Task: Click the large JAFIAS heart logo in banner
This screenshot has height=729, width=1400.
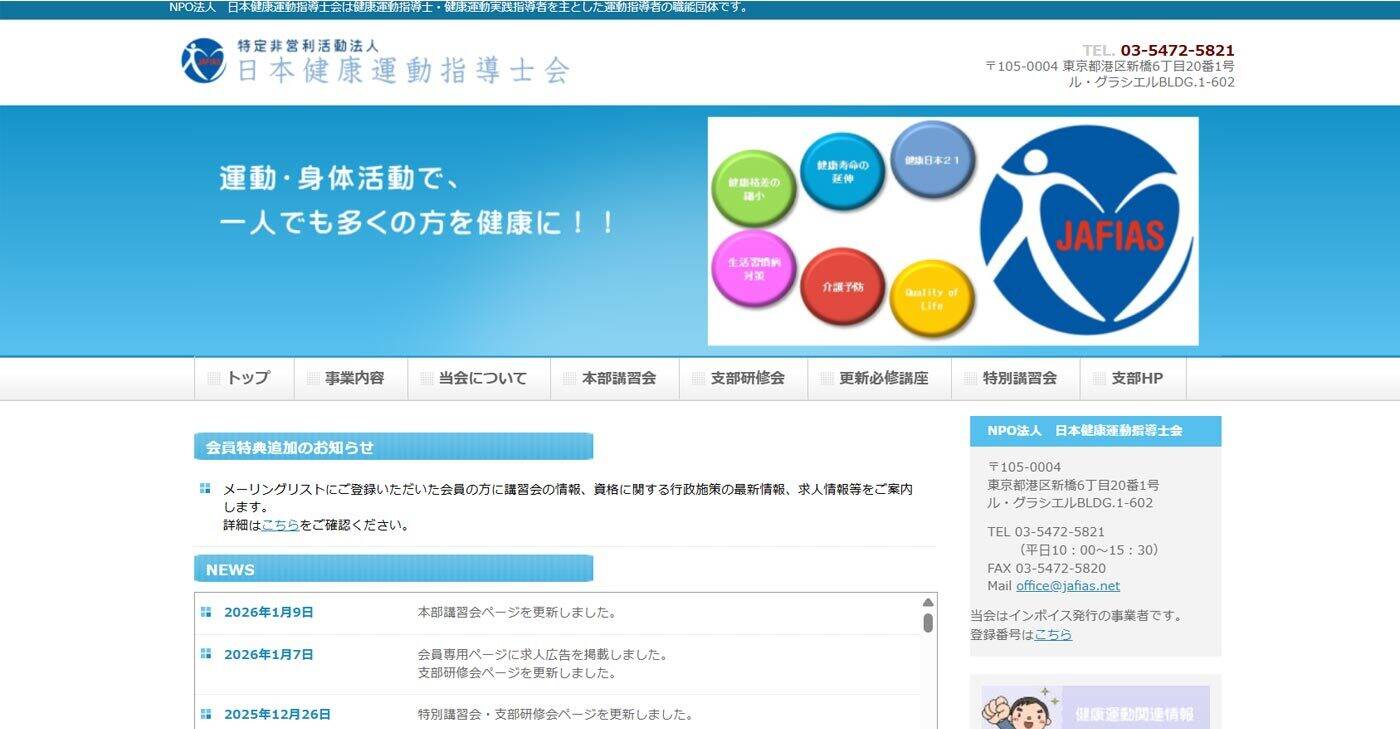Action: [x=1087, y=232]
